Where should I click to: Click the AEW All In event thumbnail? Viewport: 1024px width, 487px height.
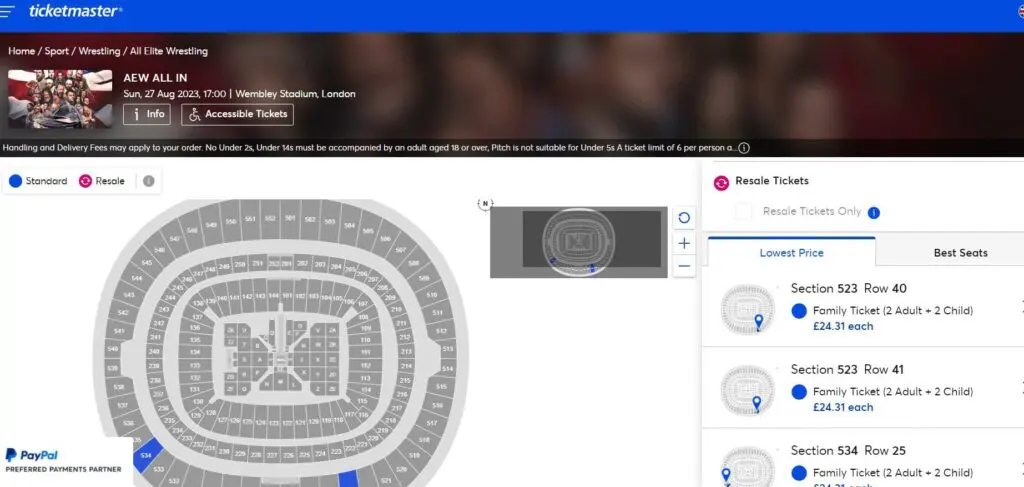click(x=59, y=98)
